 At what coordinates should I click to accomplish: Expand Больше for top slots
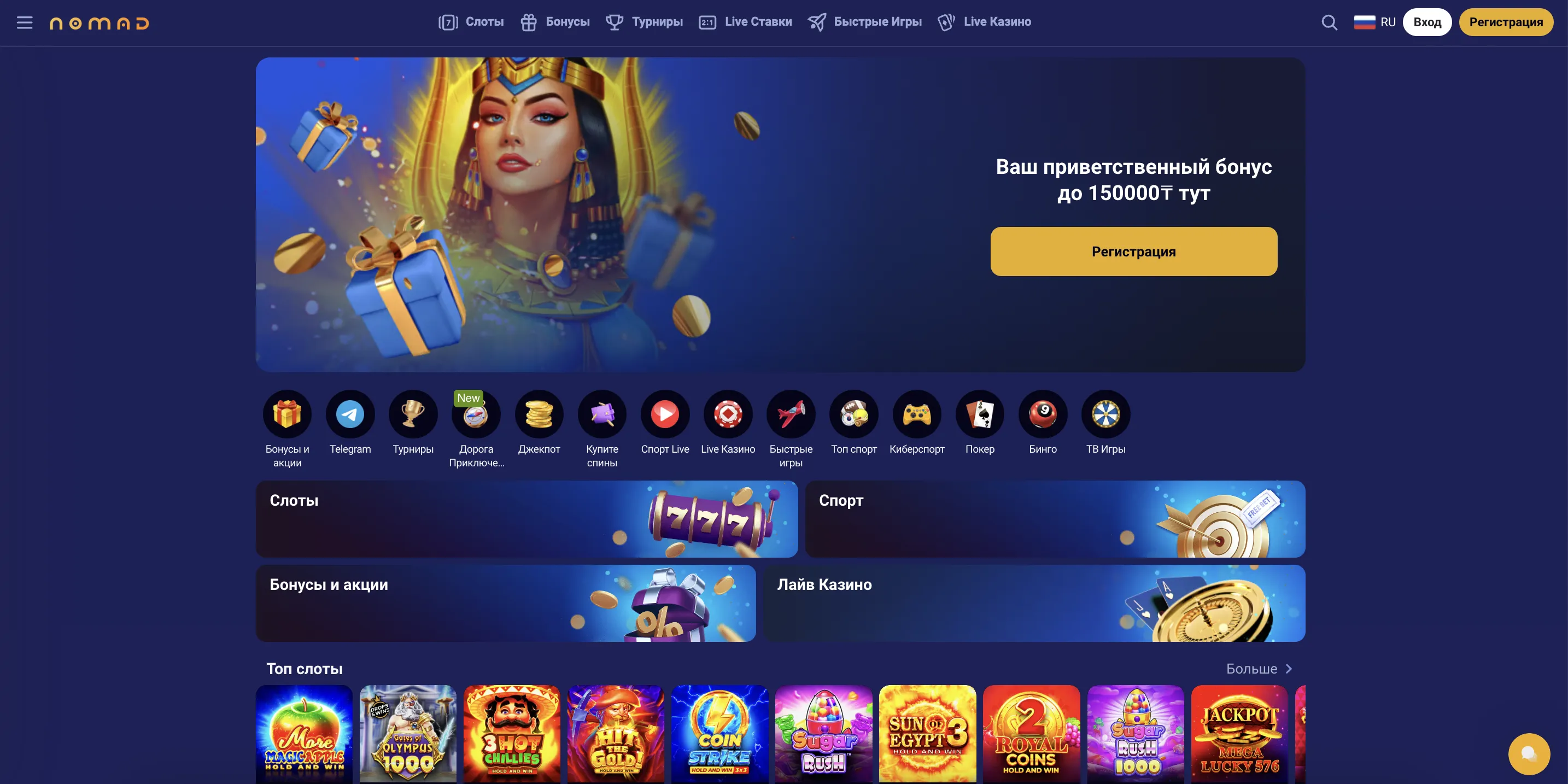[1259, 669]
